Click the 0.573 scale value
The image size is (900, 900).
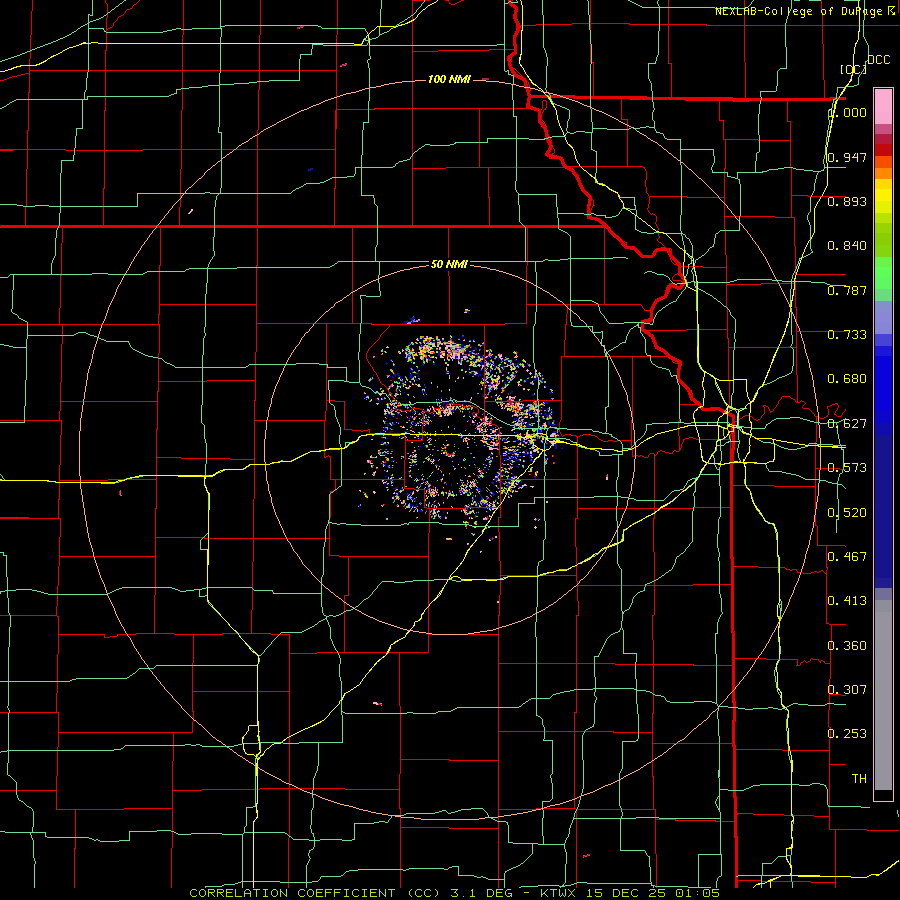[x=847, y=468]
